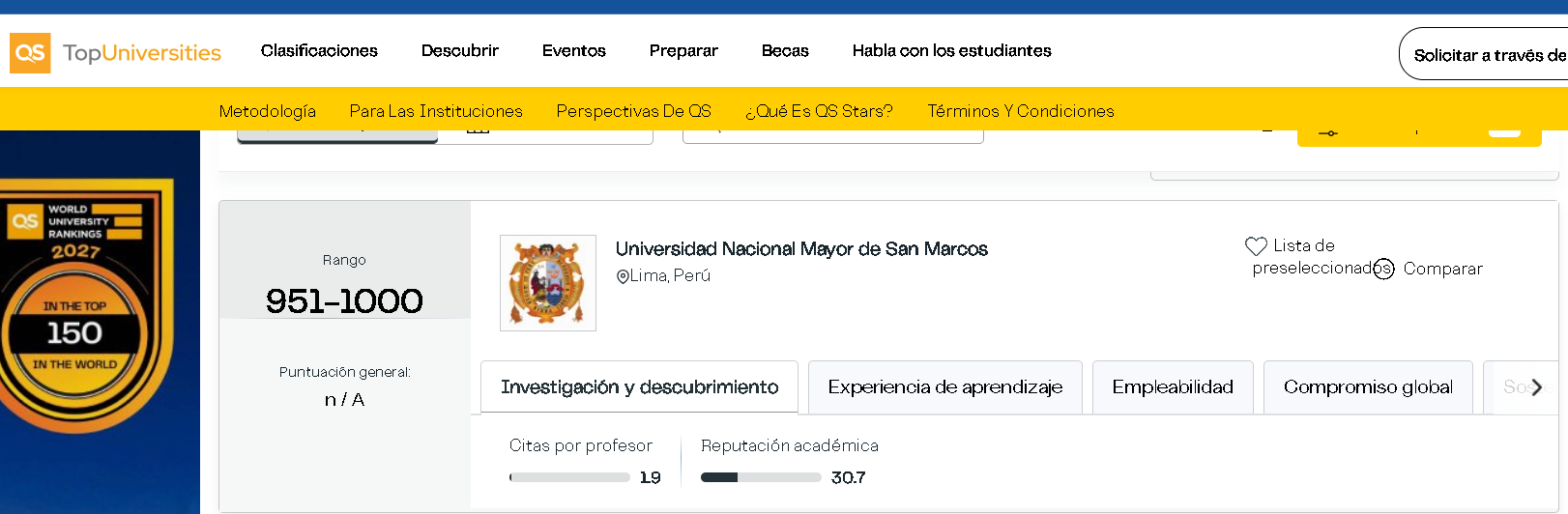Select the Compromiso global tab
This screenshot has width=1568, height=514.
[1368, 387]
